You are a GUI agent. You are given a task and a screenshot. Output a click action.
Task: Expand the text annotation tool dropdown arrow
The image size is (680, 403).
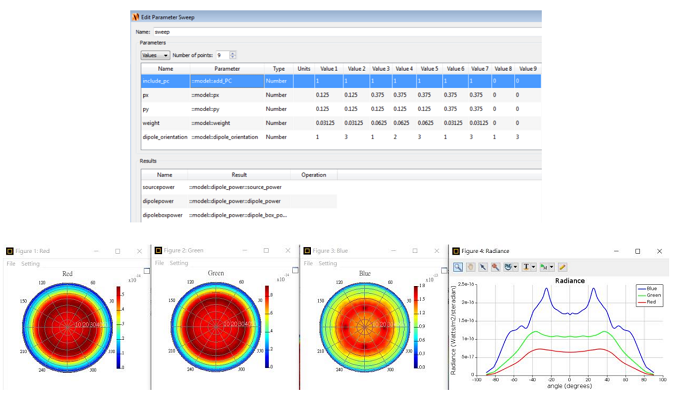pyautogui.click(x=534, y=267)
